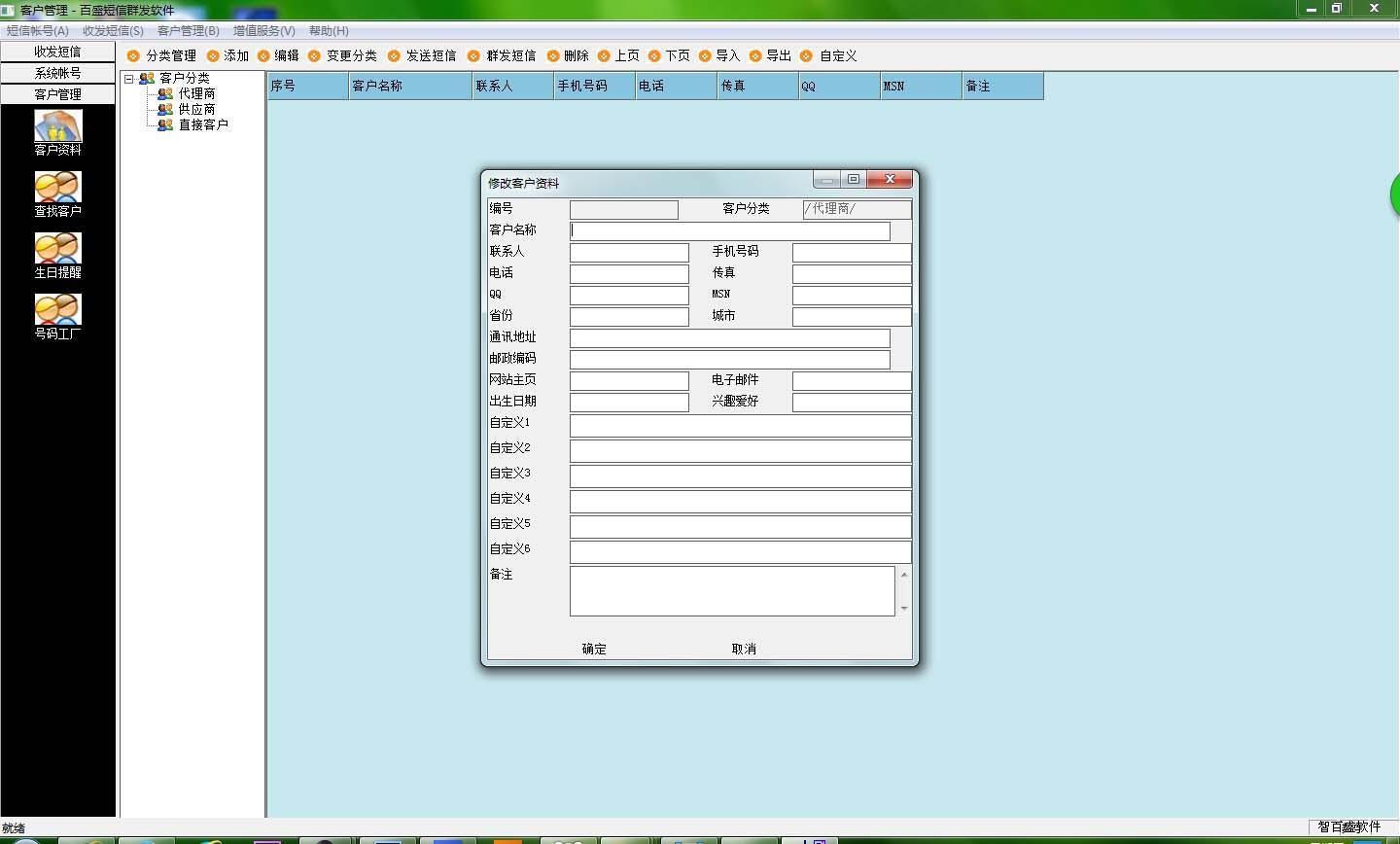Click the 兴趣爱好 input field
Image resolution: width=1400 pixels, height=844 pixels.
pos(852,402)
